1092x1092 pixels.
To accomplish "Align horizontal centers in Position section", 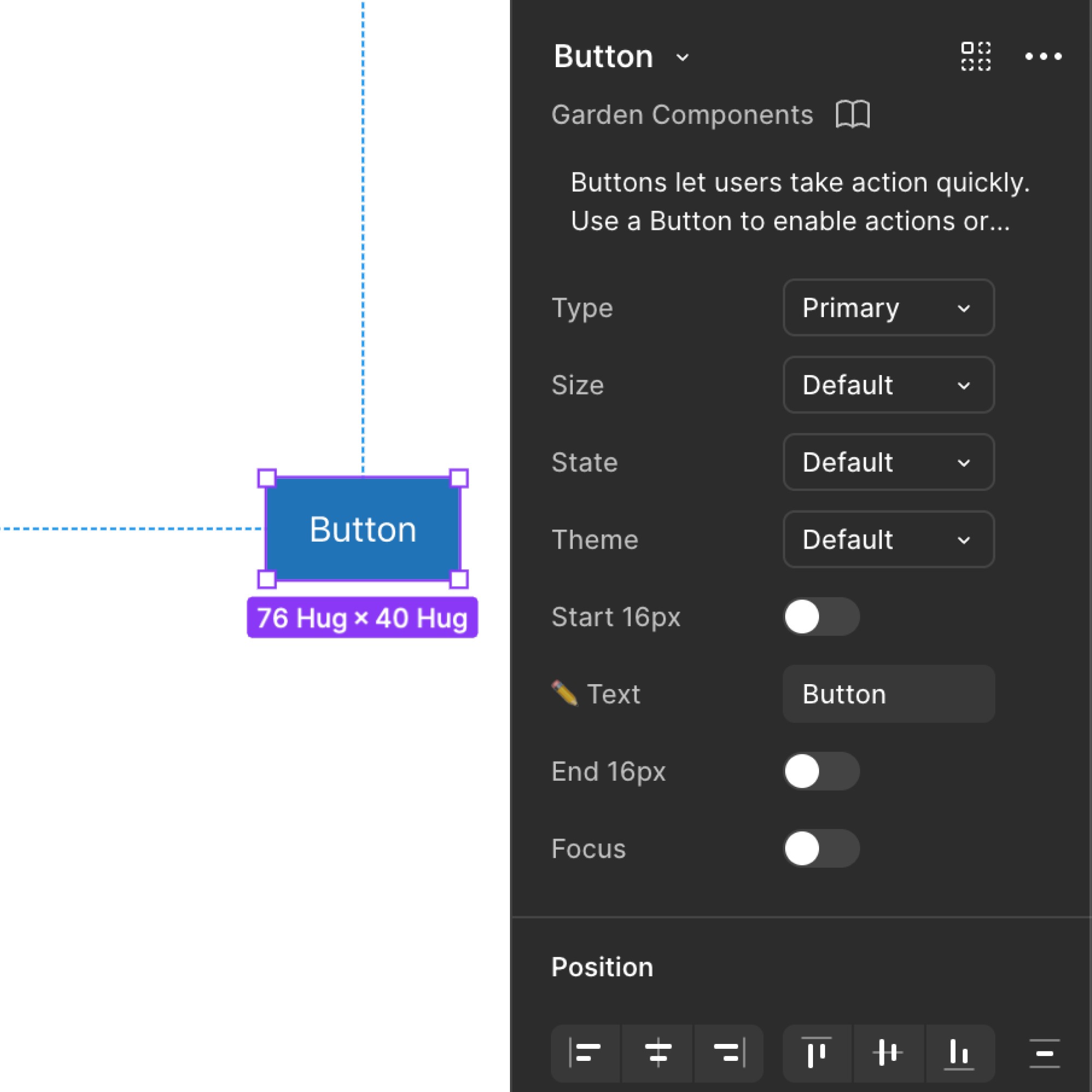I will click(x=658, y=1053).
